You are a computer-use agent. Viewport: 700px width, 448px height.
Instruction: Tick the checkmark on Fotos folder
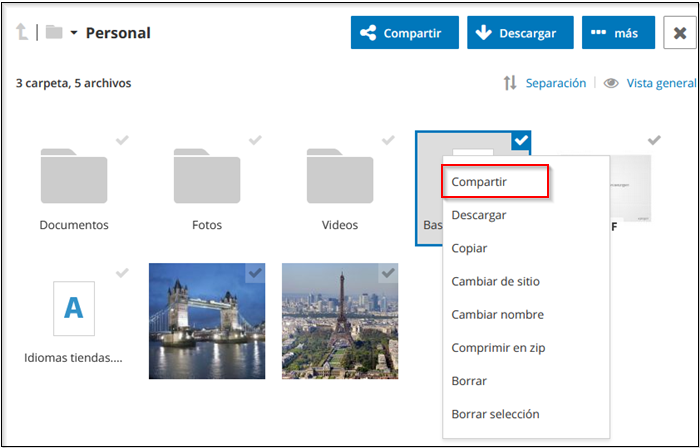coord(255,140)
